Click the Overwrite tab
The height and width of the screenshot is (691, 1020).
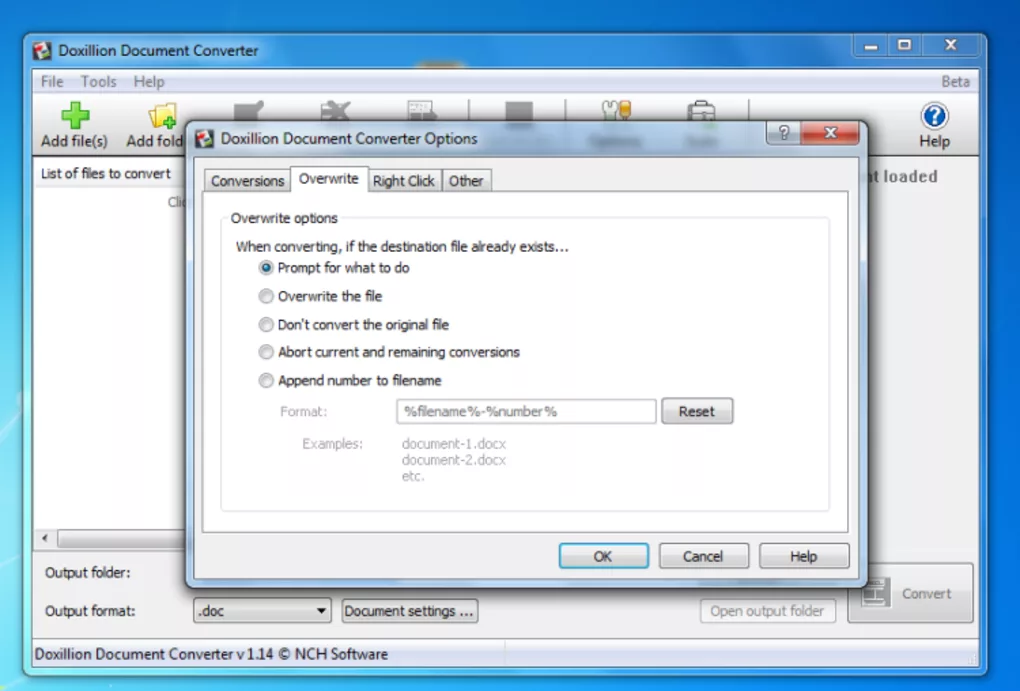[x=329, y=179]
